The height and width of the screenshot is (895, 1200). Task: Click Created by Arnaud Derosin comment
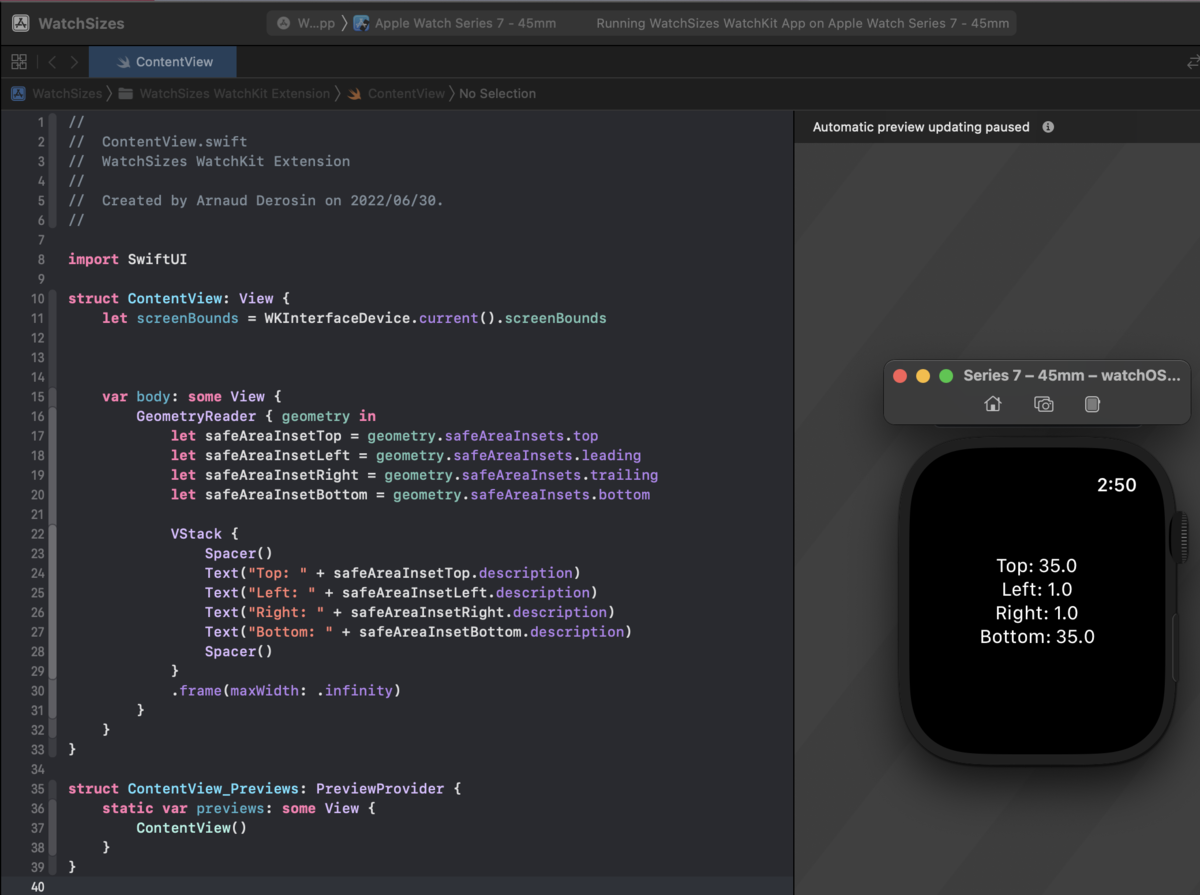[x=255, y=200]
